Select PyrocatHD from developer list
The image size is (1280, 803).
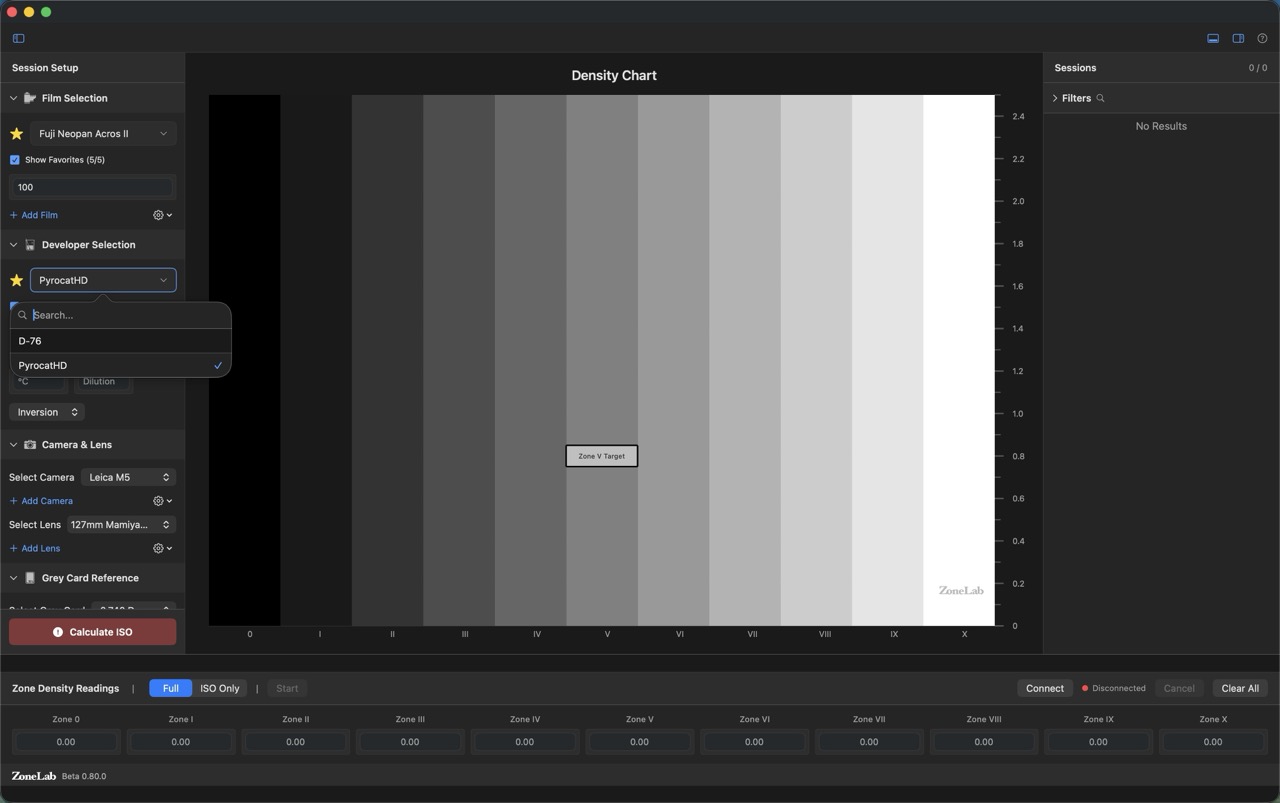[121, 365]
